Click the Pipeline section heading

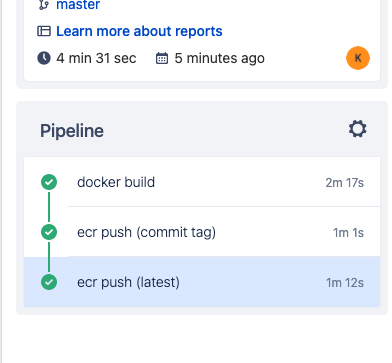(x=72, y=131)
